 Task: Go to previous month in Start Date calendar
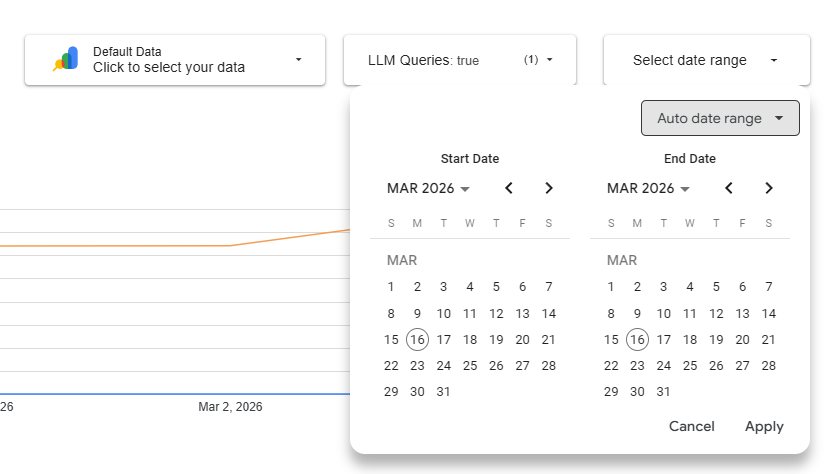(x=509, y=188)
